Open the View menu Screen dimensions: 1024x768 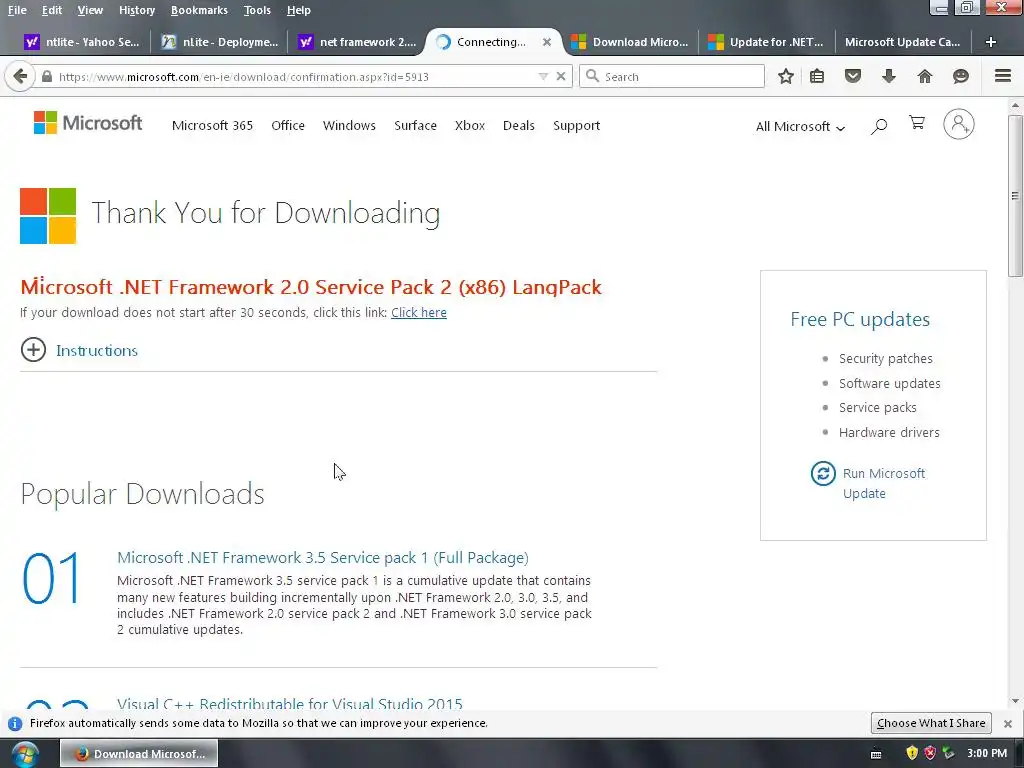click(x=90, y=10)
